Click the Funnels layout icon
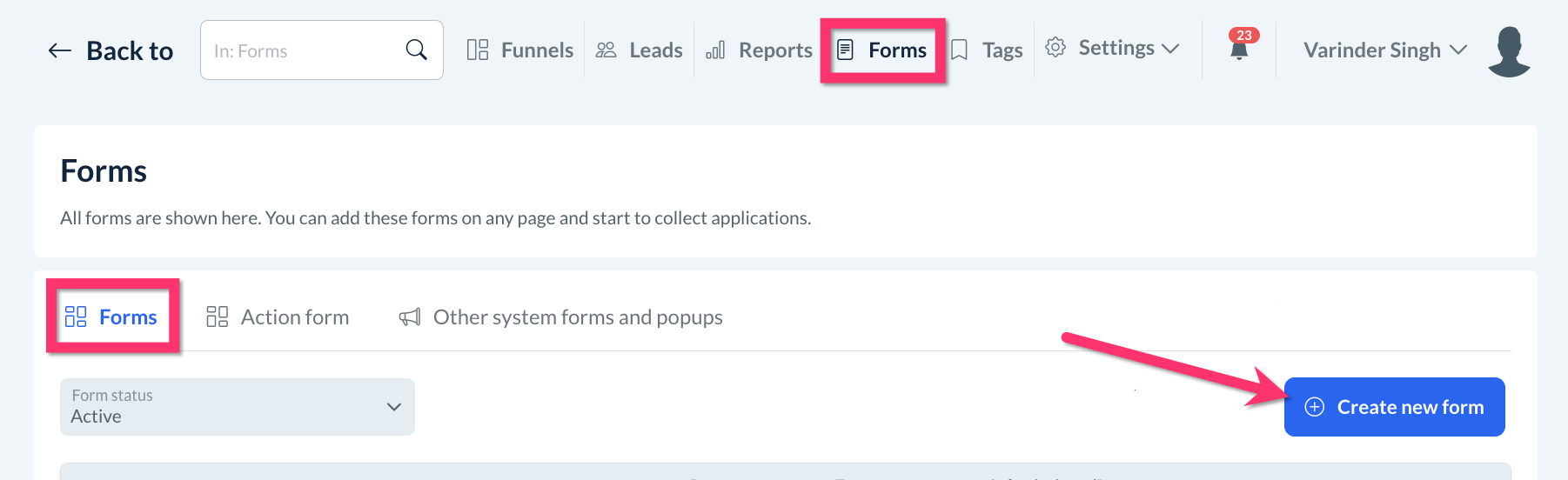 (x=478, y=50)
